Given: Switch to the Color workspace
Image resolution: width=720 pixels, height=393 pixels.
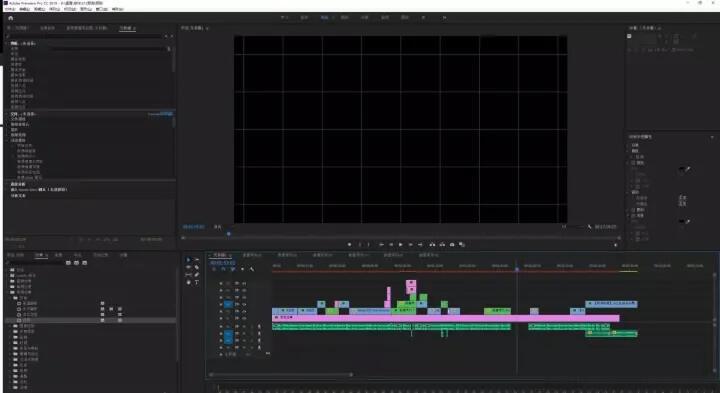Looking at the screenshot, I should [344, 17].
